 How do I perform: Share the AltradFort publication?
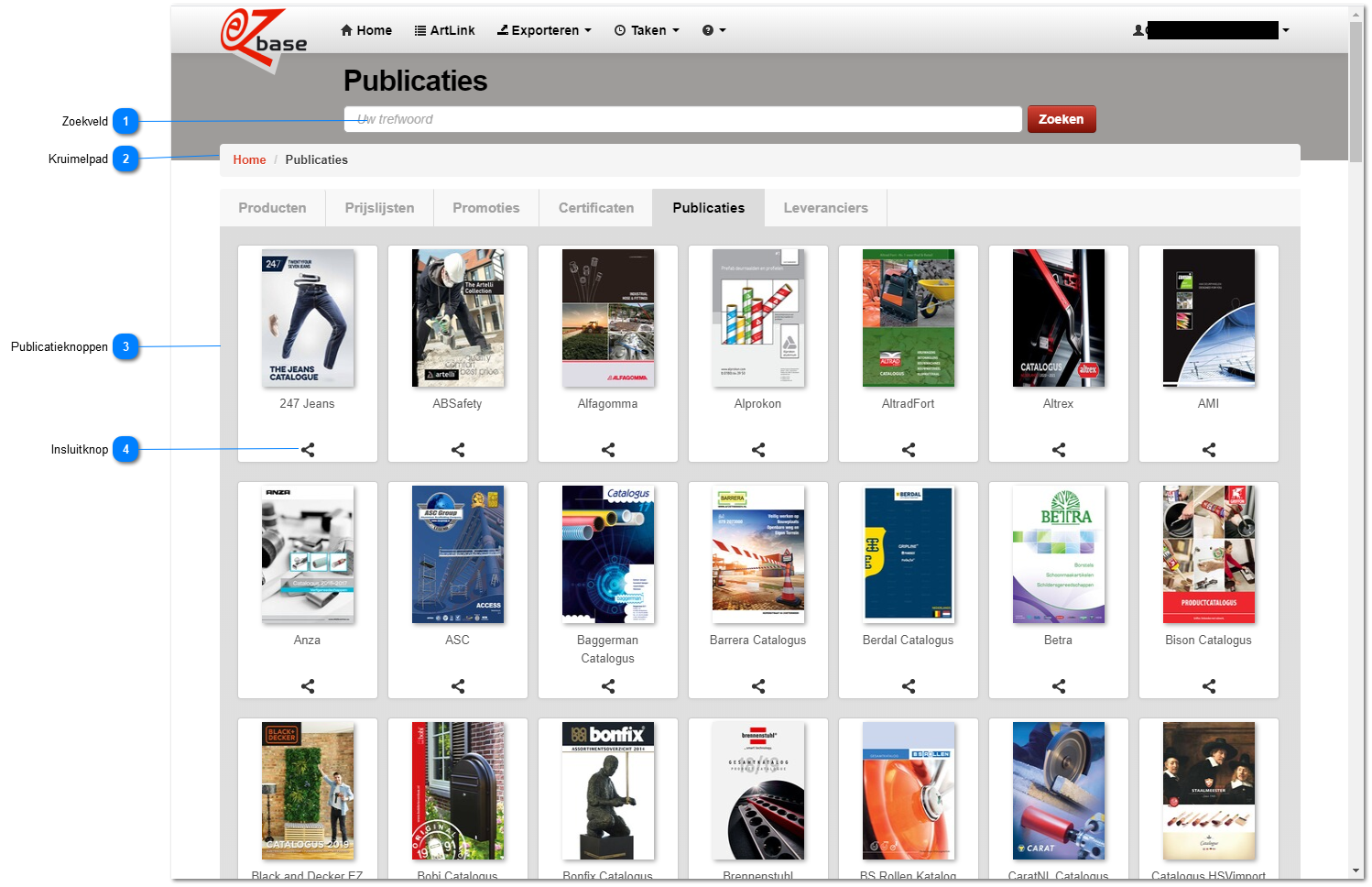909,450
